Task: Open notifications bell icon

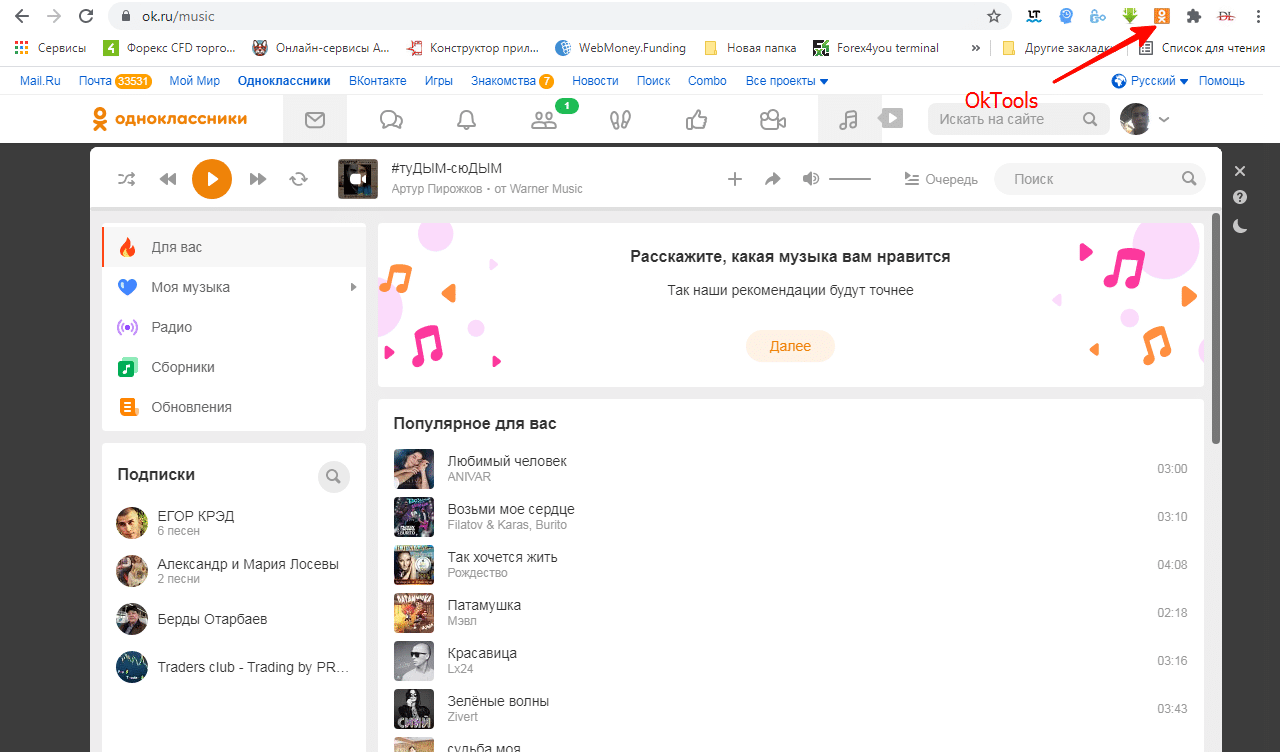Action: coord(466,120)
